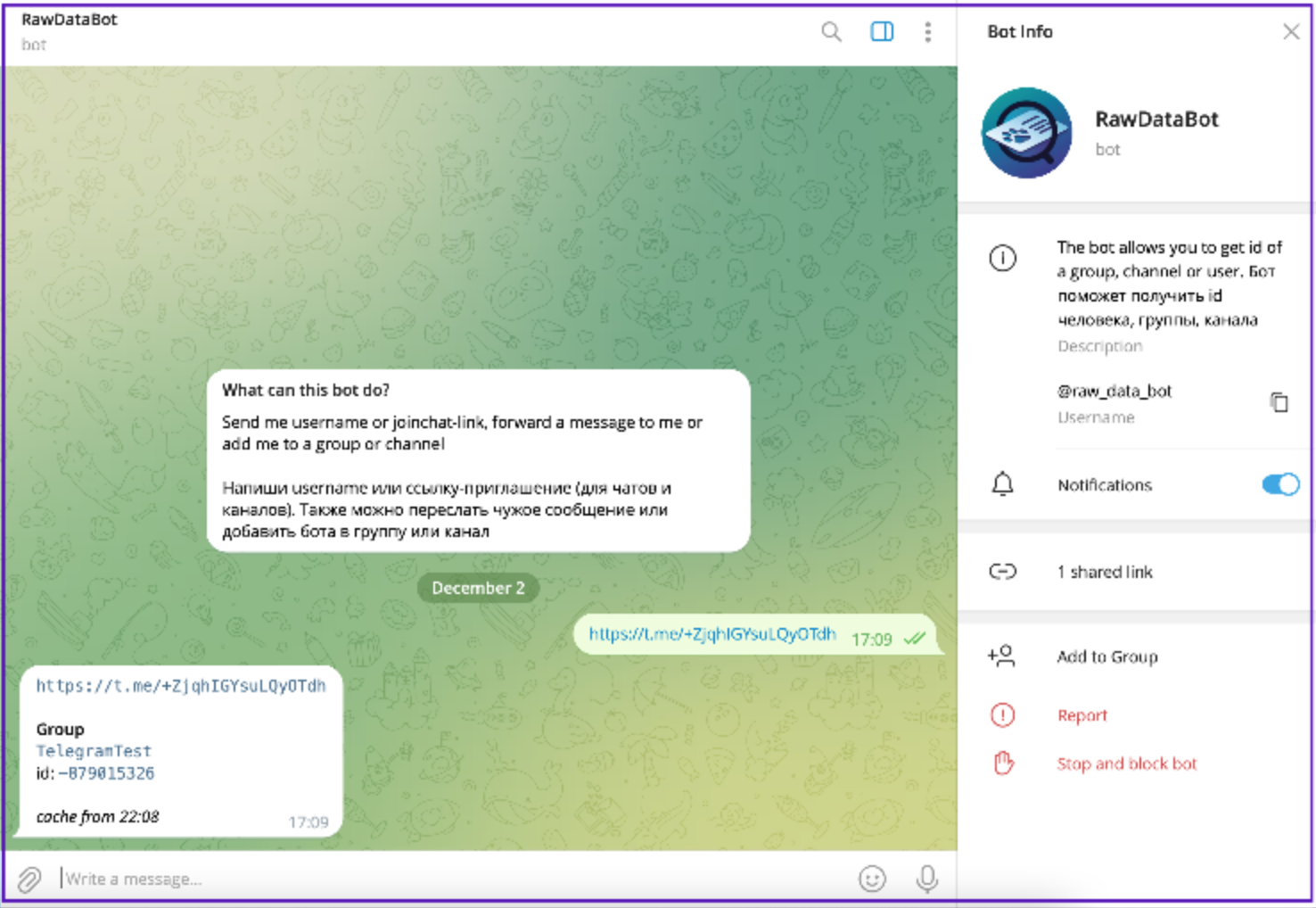Copy the @raw_data_bot username with copy icon
Image resolution: width=1316 pixels, height=908 pixels.
pos(1279,402)
